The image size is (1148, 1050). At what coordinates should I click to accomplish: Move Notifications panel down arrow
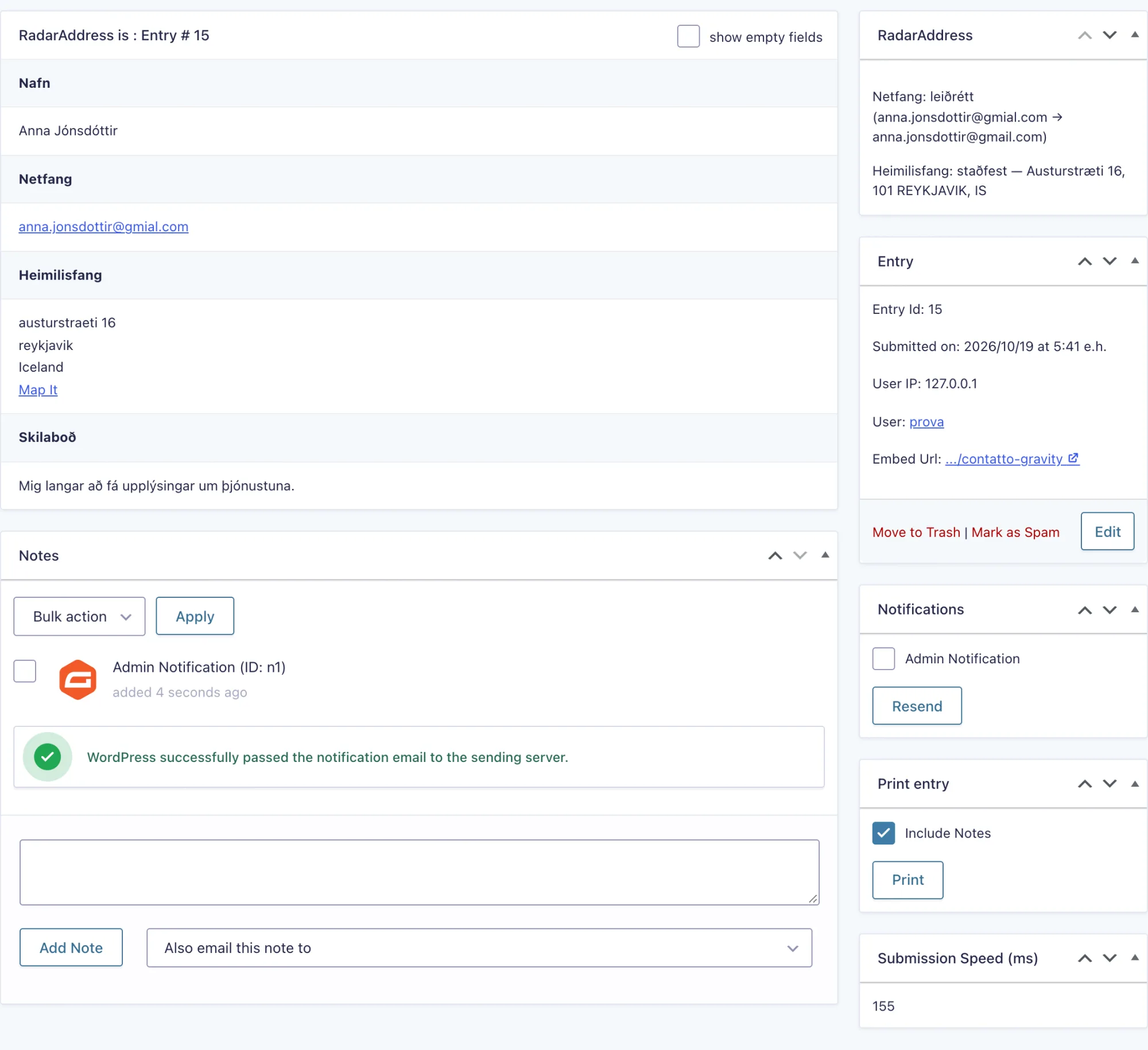1110,610
